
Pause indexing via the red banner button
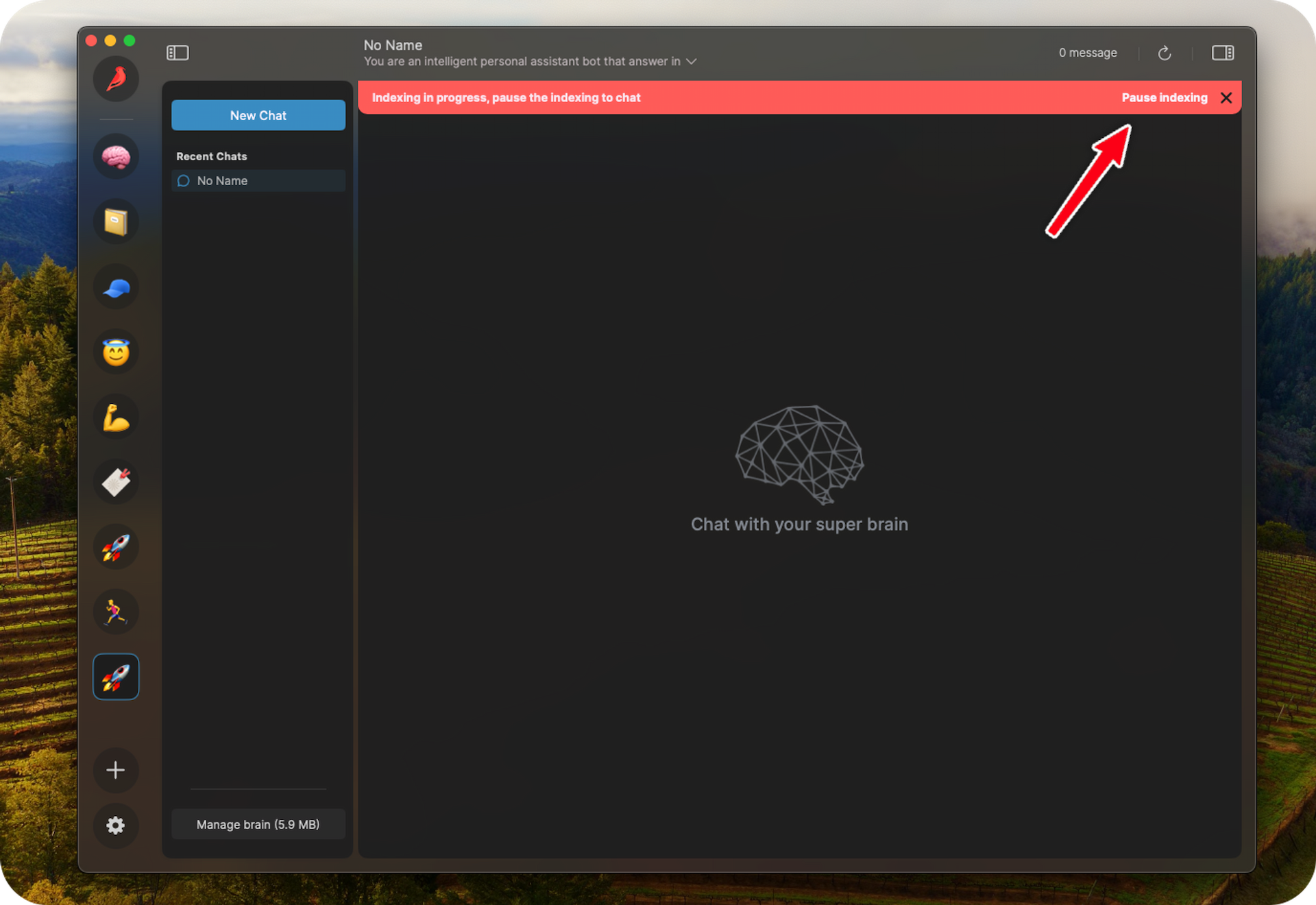(1164, 97)
